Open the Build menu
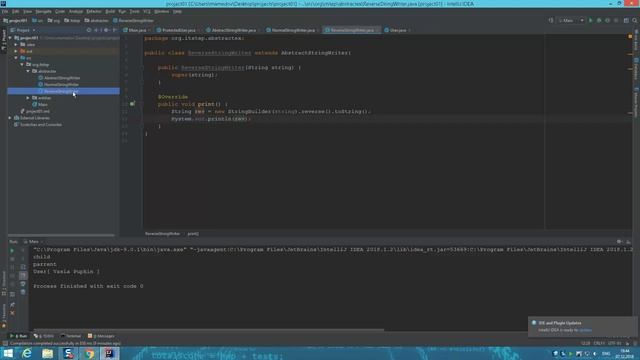The height and width of the screenshot is (360, 640). coord(110,11)
